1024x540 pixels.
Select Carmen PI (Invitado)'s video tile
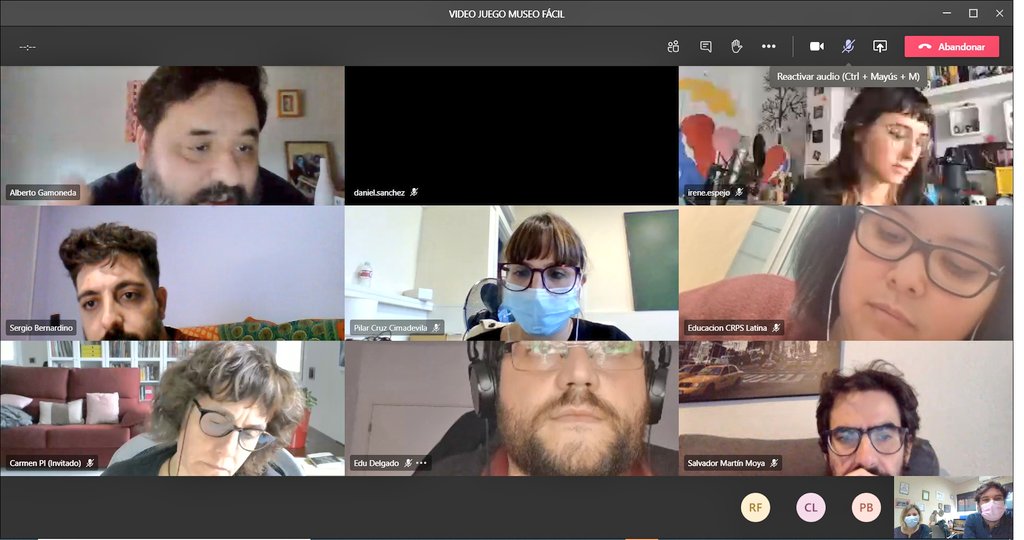tap(172, 409)
